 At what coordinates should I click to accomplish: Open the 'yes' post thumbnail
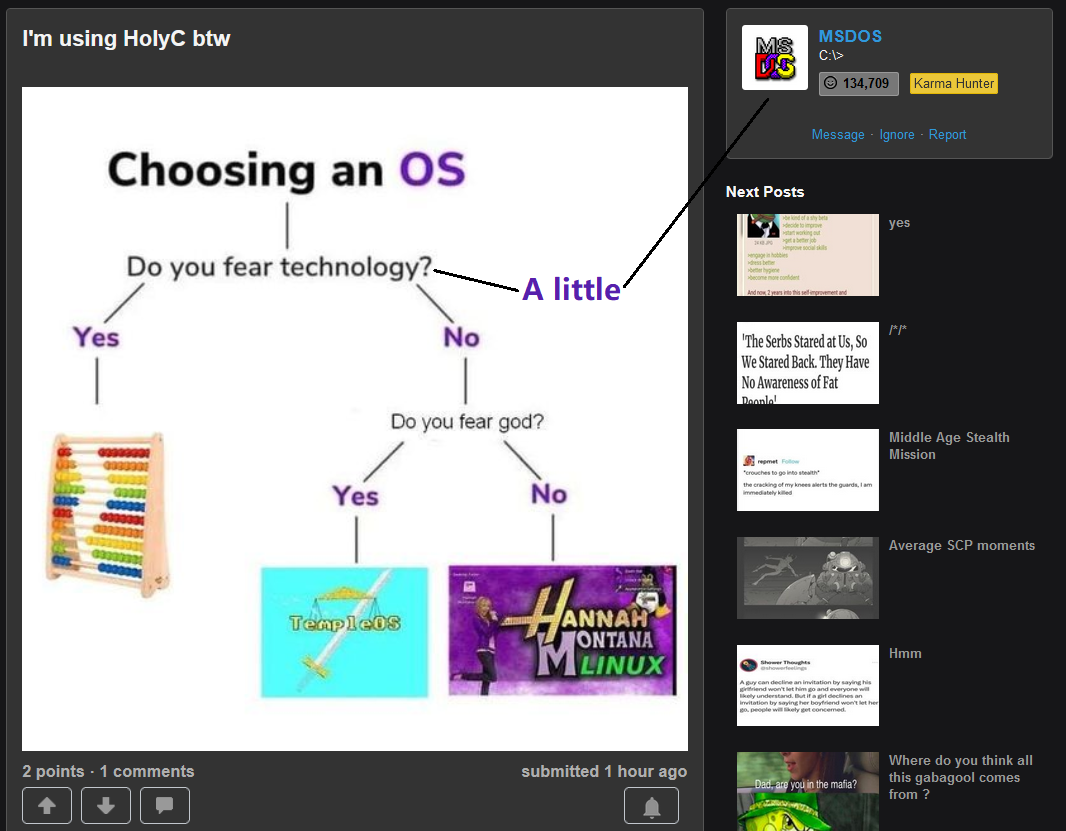tap(808, 255)
